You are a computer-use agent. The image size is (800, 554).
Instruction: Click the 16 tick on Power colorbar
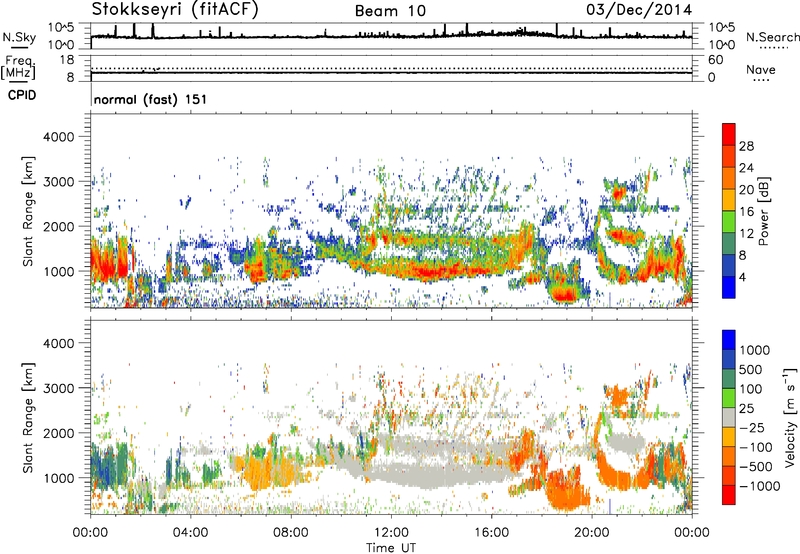coord(746,212)
